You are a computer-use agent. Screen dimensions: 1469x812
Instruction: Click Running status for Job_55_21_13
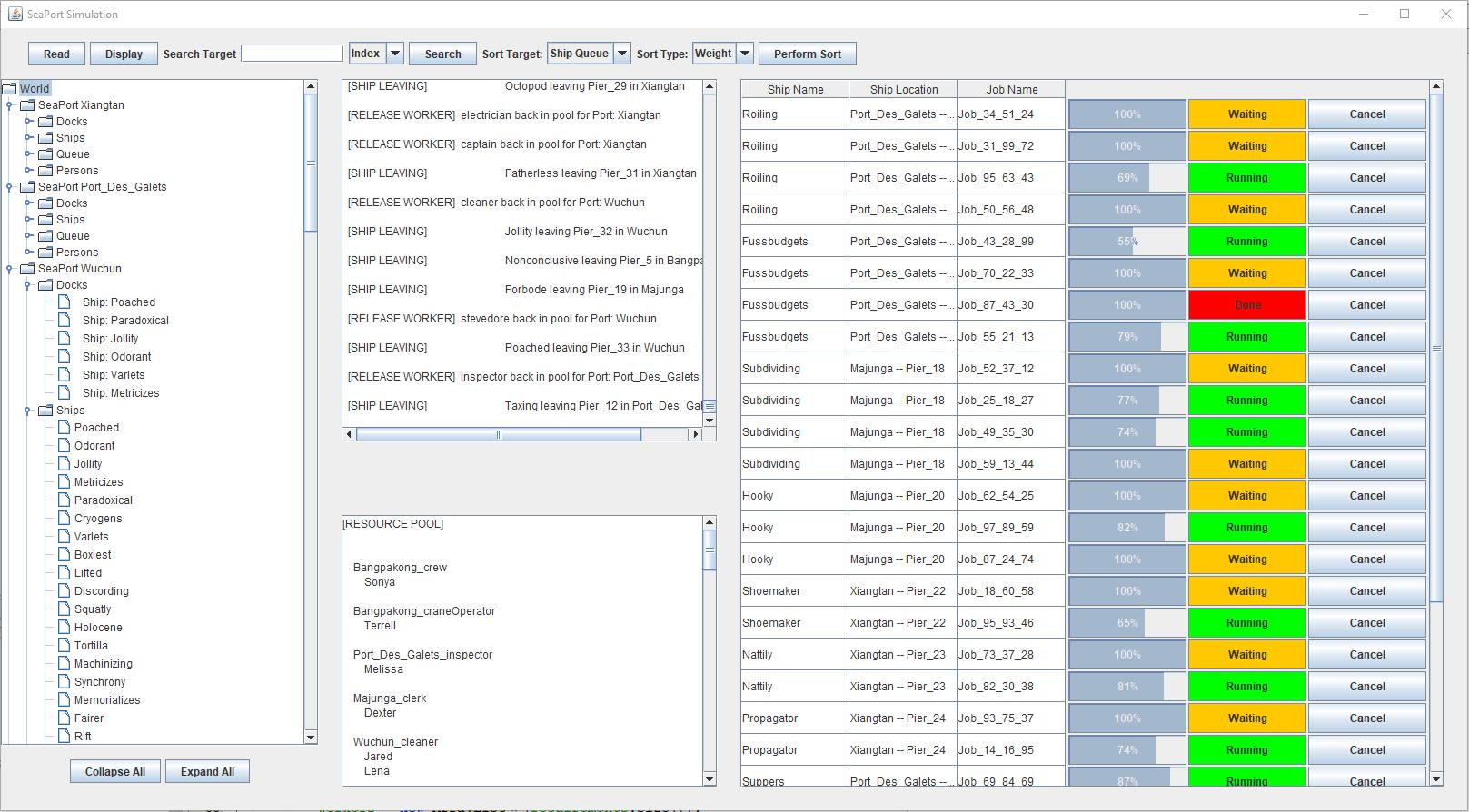tap(1247, 337)
